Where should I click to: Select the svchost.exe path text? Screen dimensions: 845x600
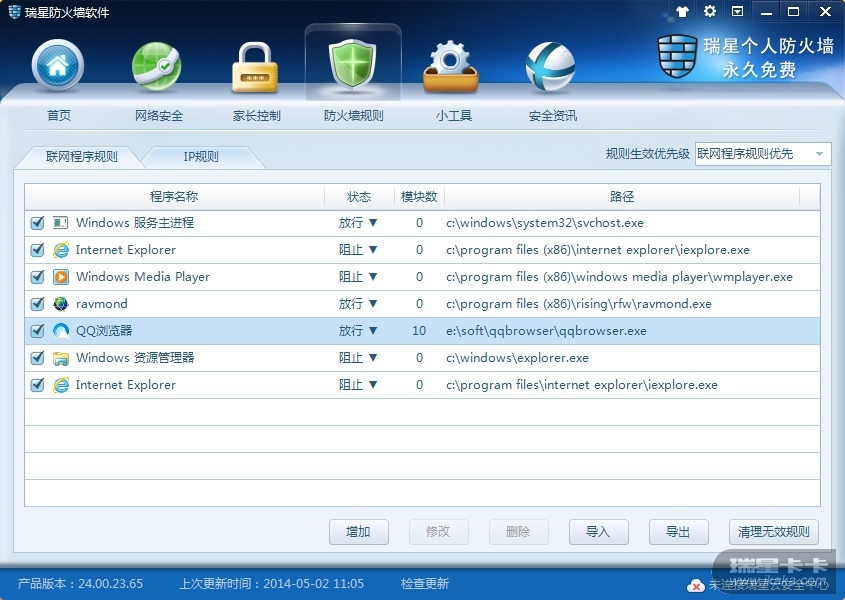(545, 223)
